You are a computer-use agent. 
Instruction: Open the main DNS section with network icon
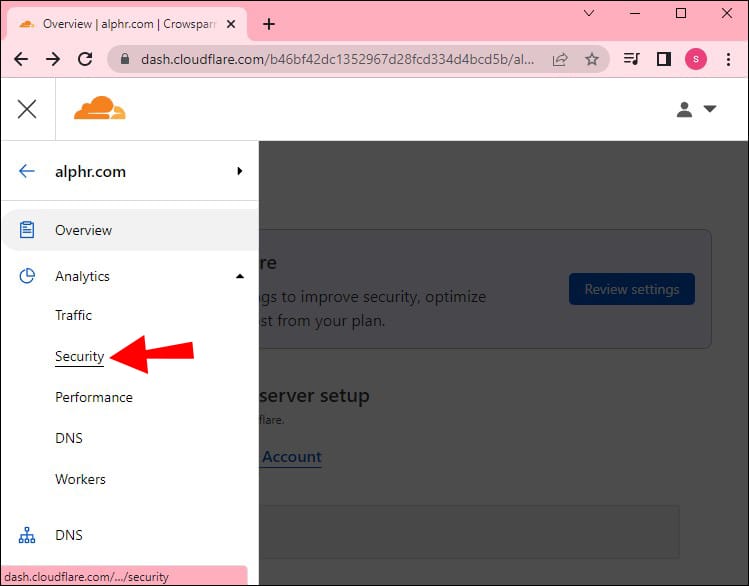[x=69, y=535]
